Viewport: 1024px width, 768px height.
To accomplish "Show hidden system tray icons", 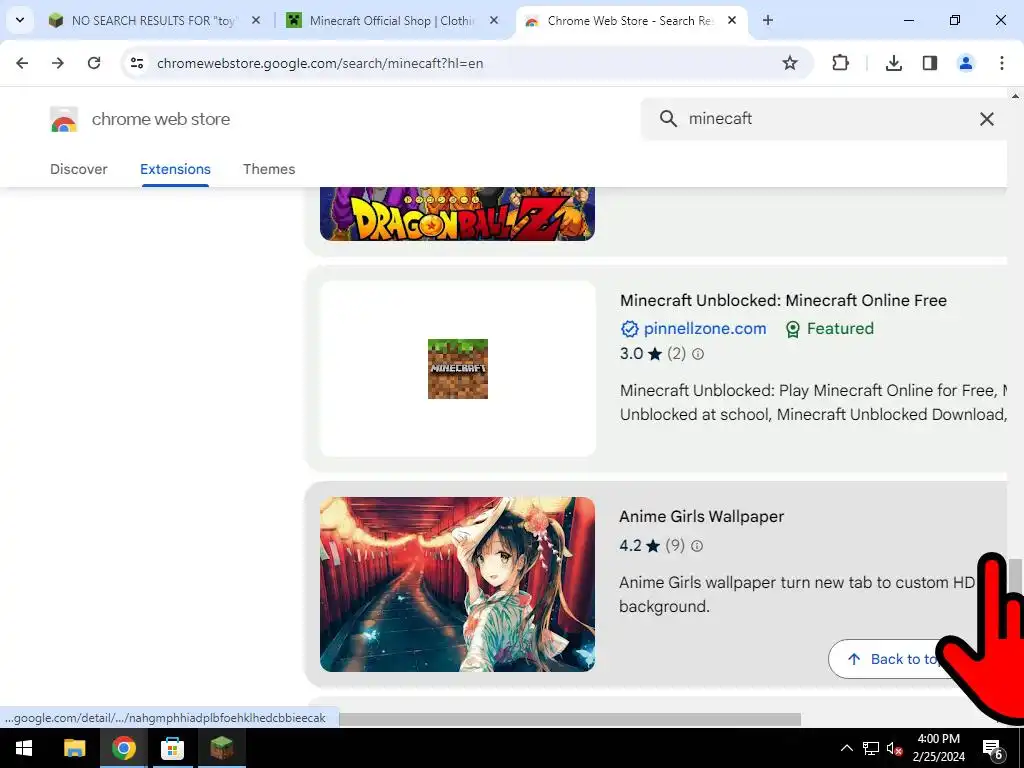I will [846, 748].
